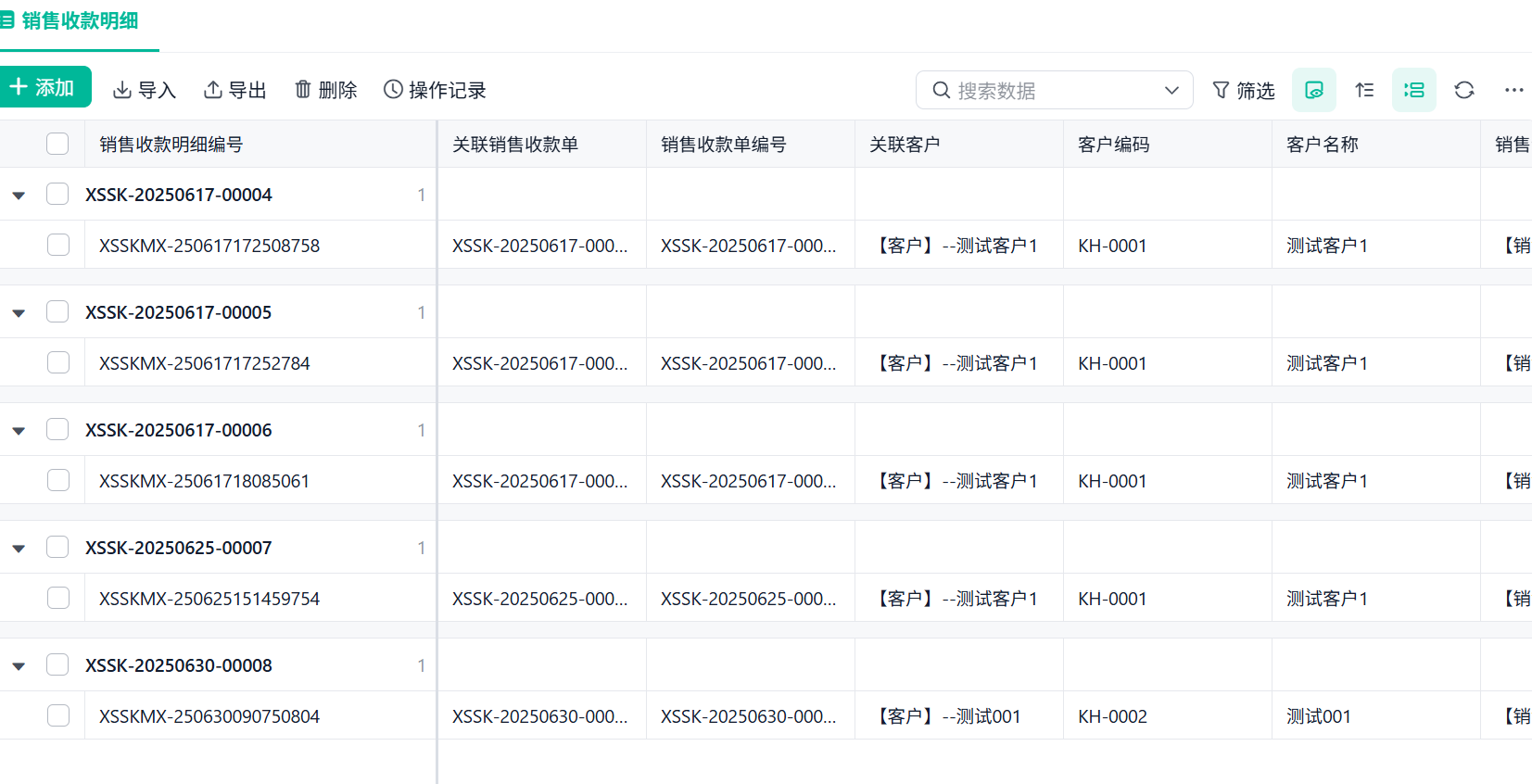1532x784 pixels.
Task: Open the more options ellipsis menu
Action: (1514, 90)
